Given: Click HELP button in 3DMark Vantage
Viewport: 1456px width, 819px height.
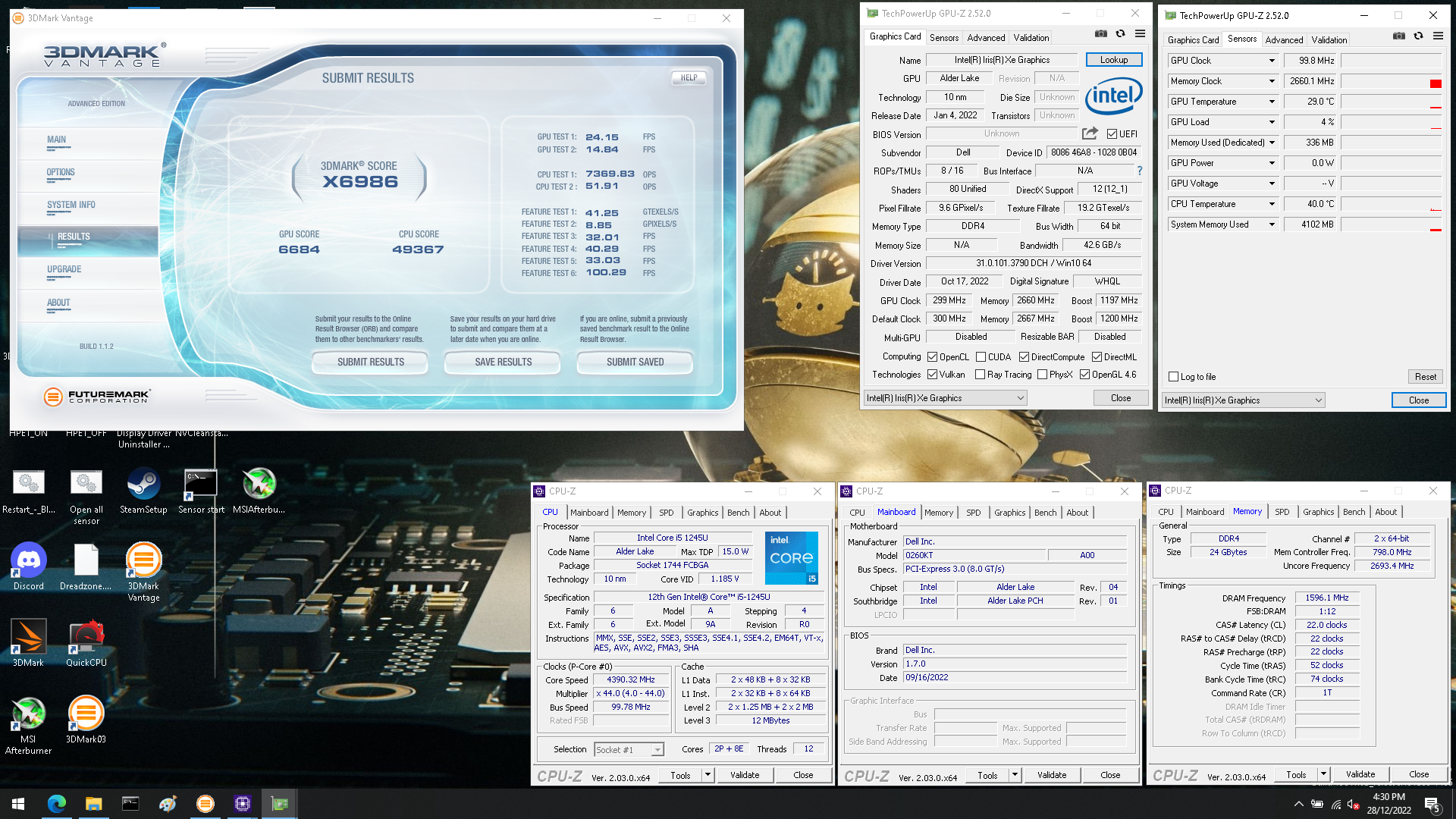Looking at the screenshot, I should (x=689, y=78).
